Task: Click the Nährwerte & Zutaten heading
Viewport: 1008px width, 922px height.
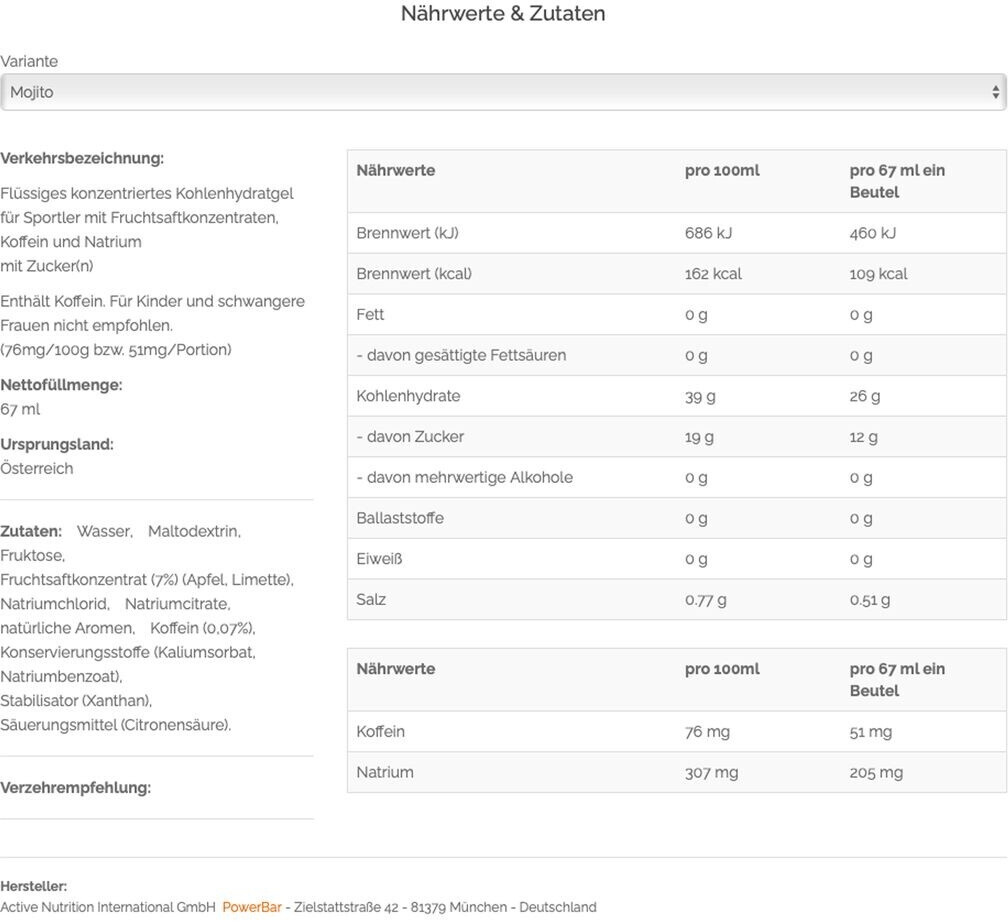Action: click(503, 14)
